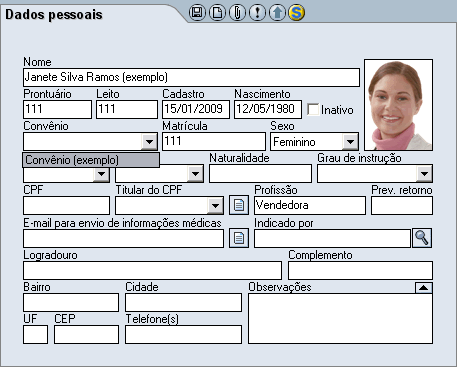Click into the Bairro field
Image resolution: width=457 pixels, height=367 pixels.
tap(71, 302)
